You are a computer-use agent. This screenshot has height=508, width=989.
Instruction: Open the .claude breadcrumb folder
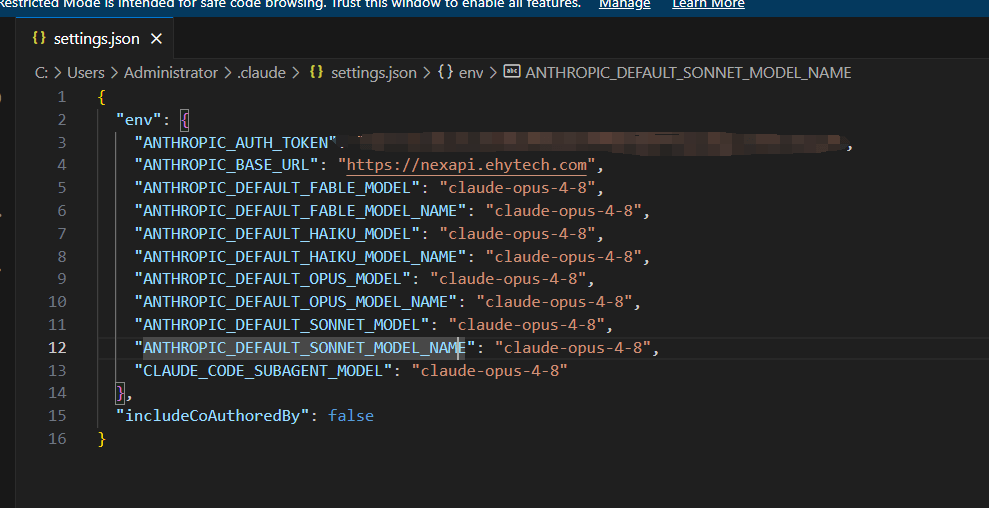tap(261, 73)
